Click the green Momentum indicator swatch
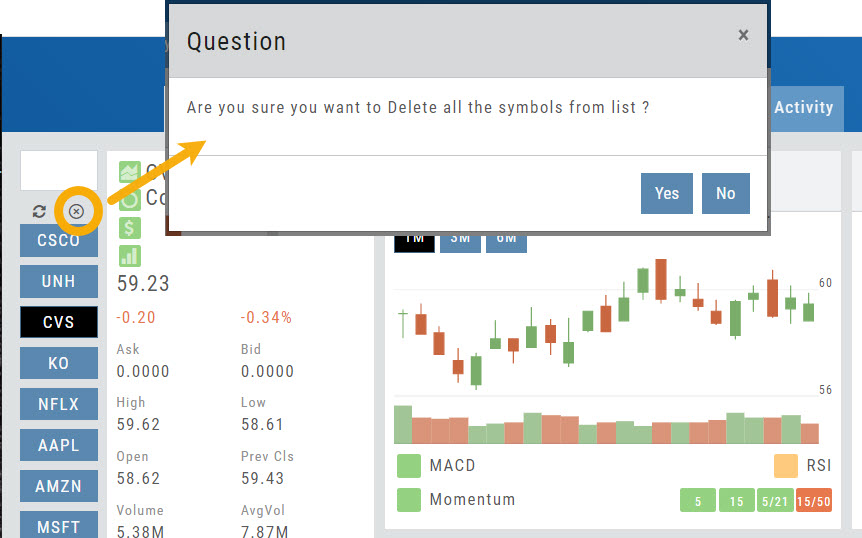This screenshot has height=538, width=862. [x=409, y=499]
